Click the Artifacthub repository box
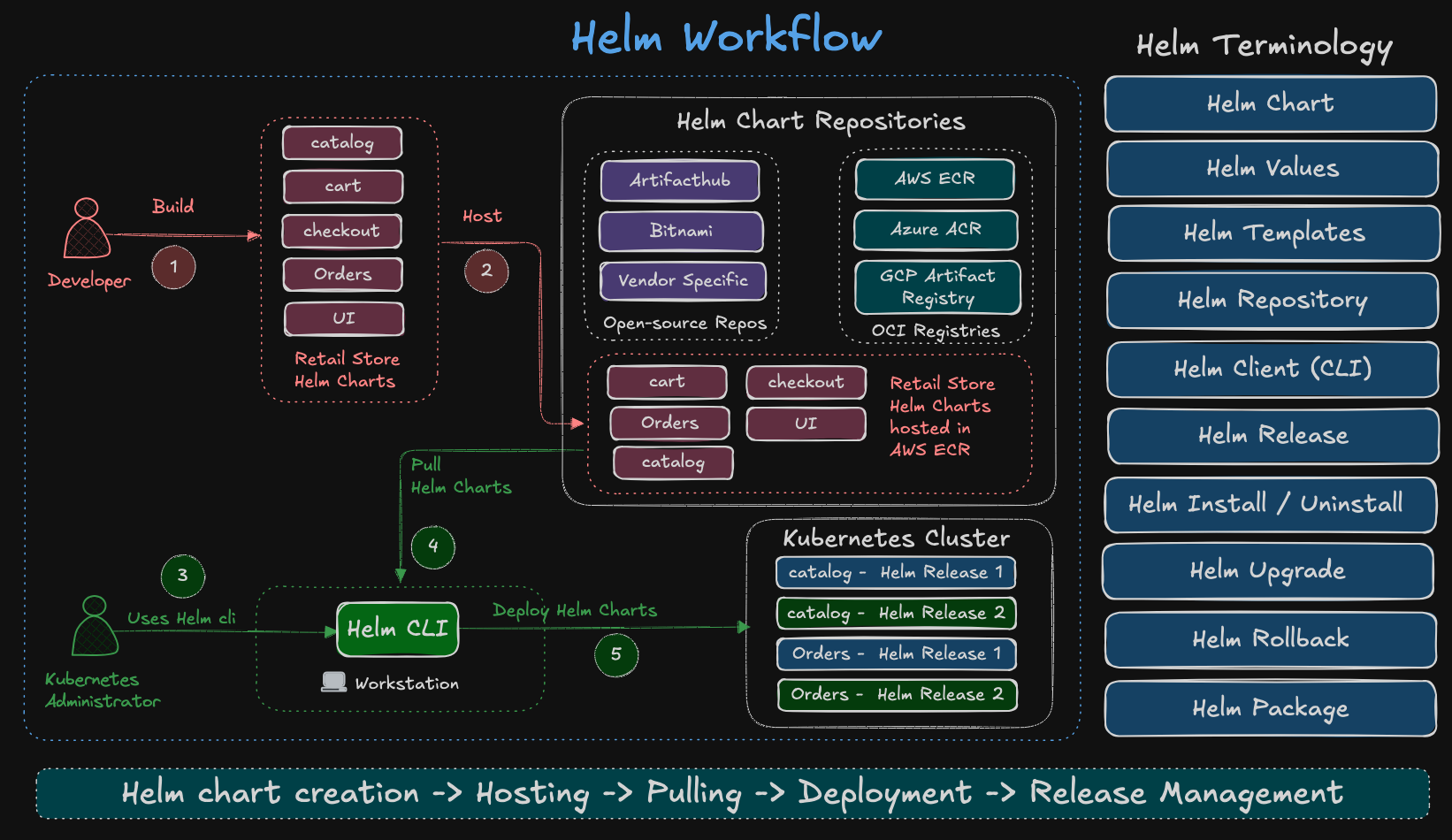 click(x=680, y=180)
